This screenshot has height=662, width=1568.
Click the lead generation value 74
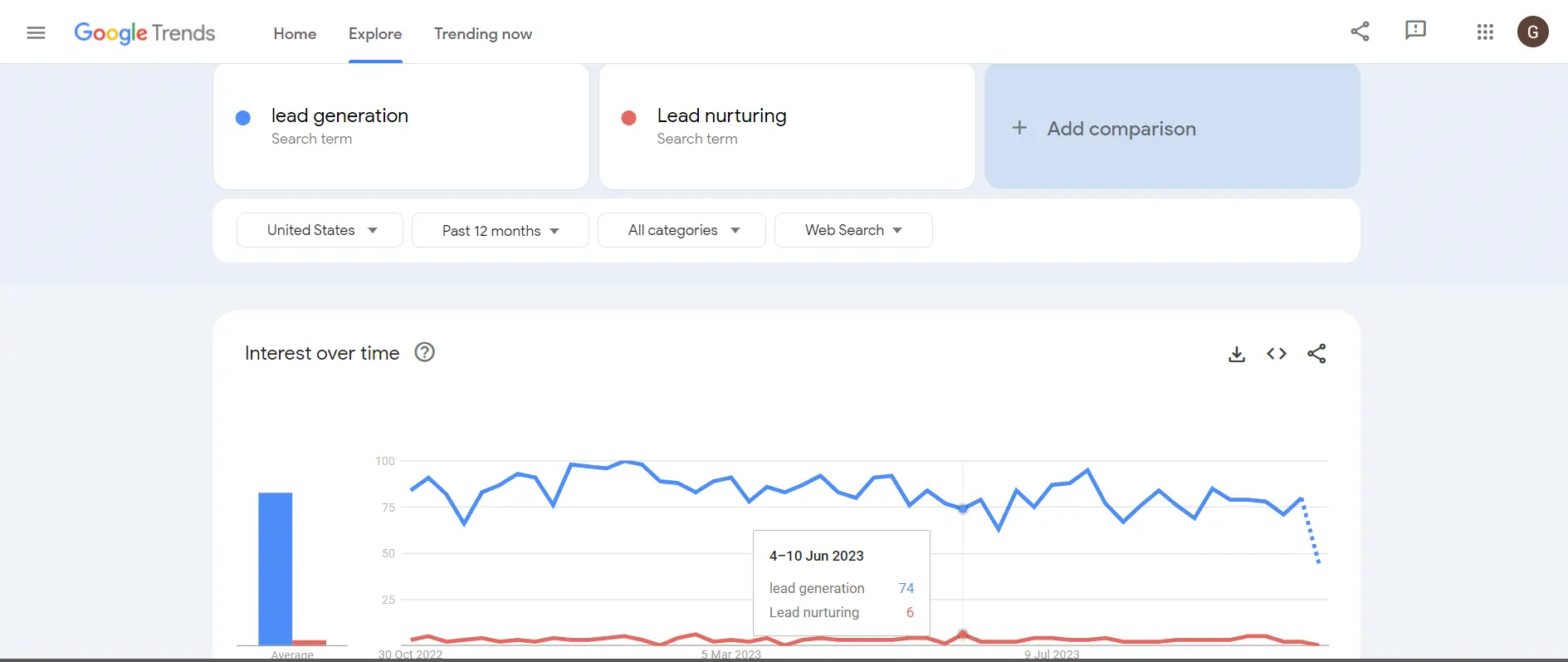[x=906, y=588]
